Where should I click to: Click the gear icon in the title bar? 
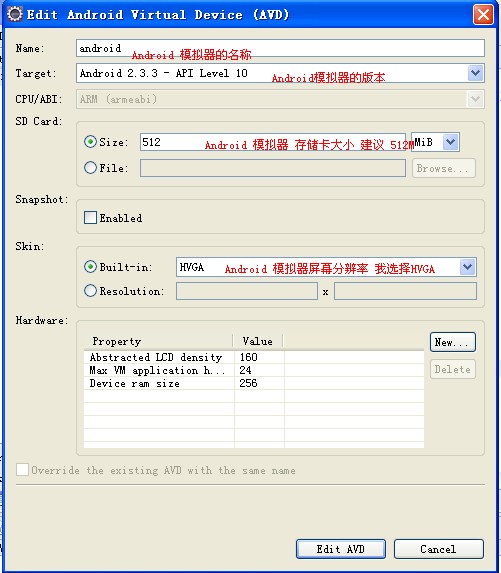pos(15,14)
